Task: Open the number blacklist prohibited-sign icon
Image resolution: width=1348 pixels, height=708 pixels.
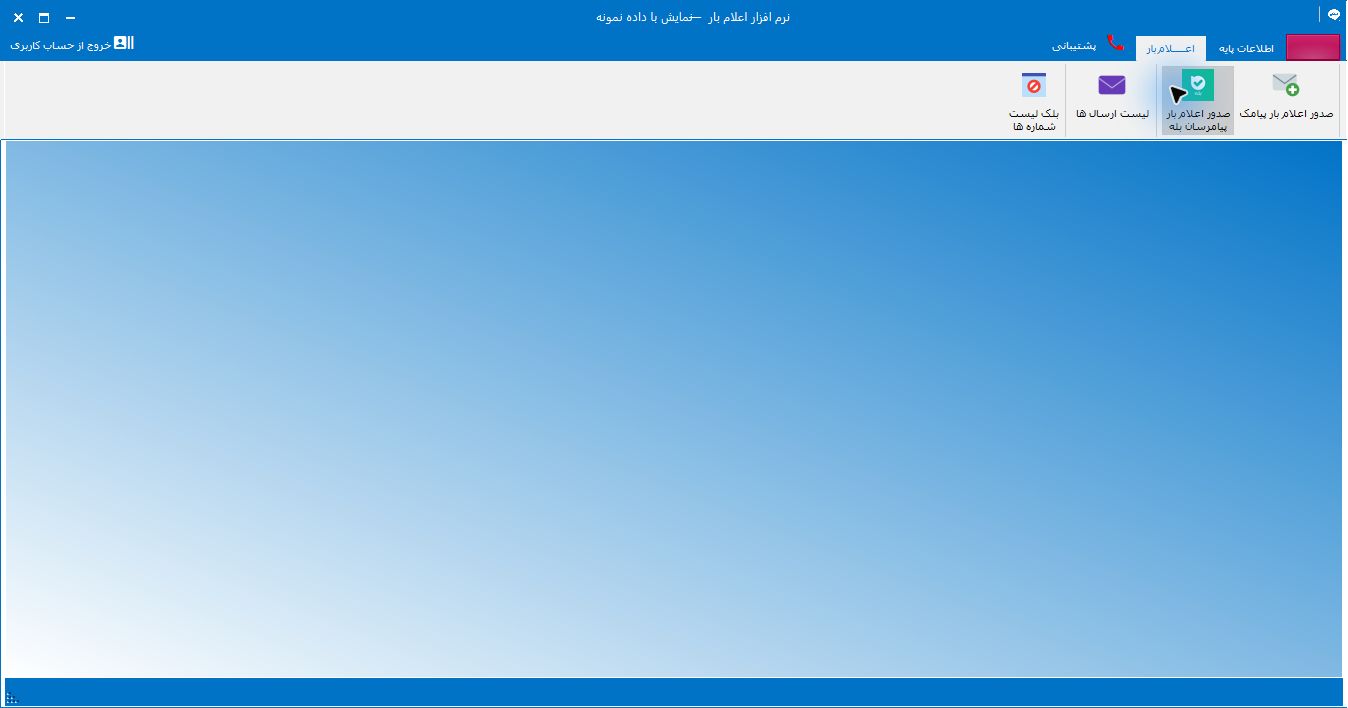Action: (1033, 84)
